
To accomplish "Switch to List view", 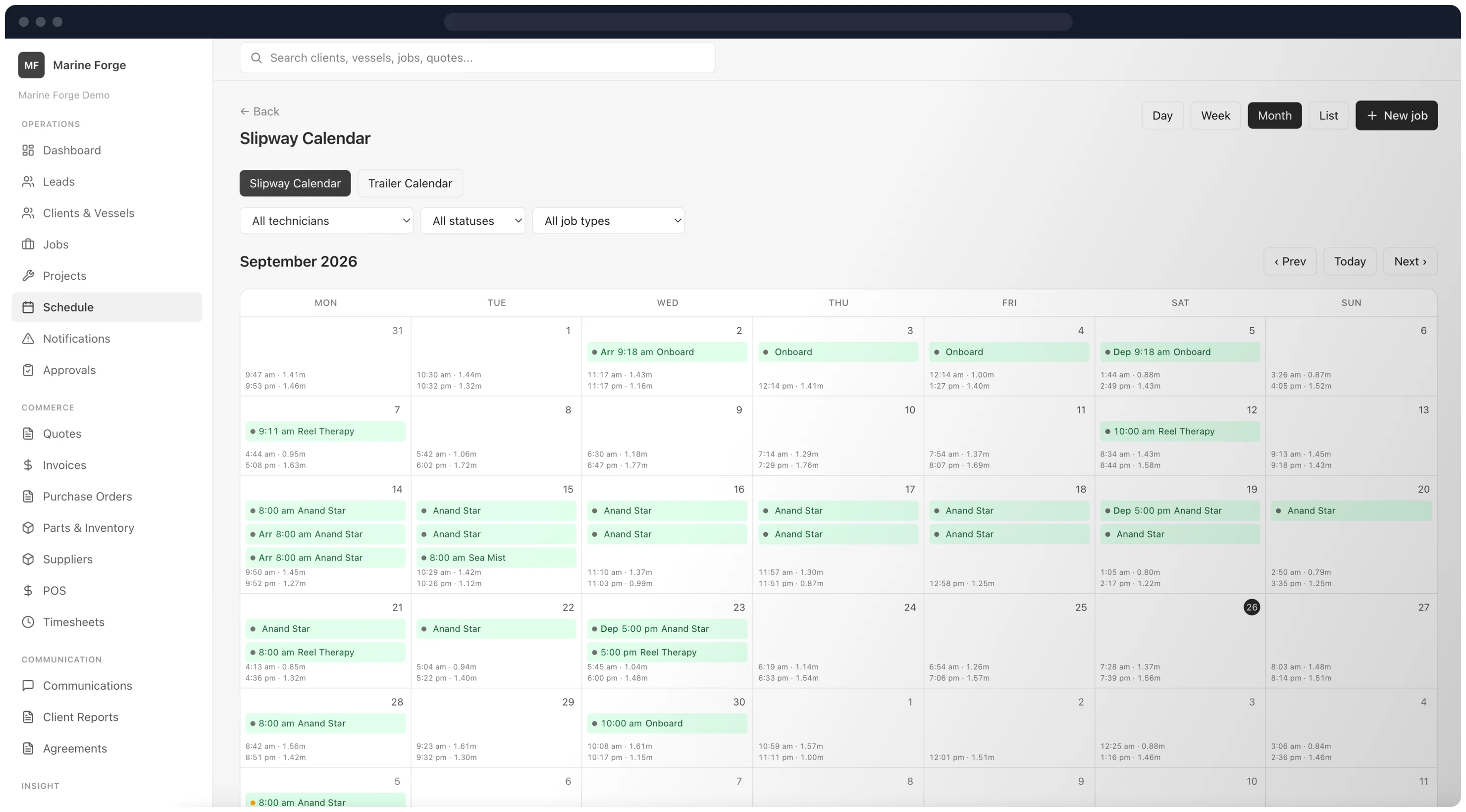I will click(x=1328, y=115).
